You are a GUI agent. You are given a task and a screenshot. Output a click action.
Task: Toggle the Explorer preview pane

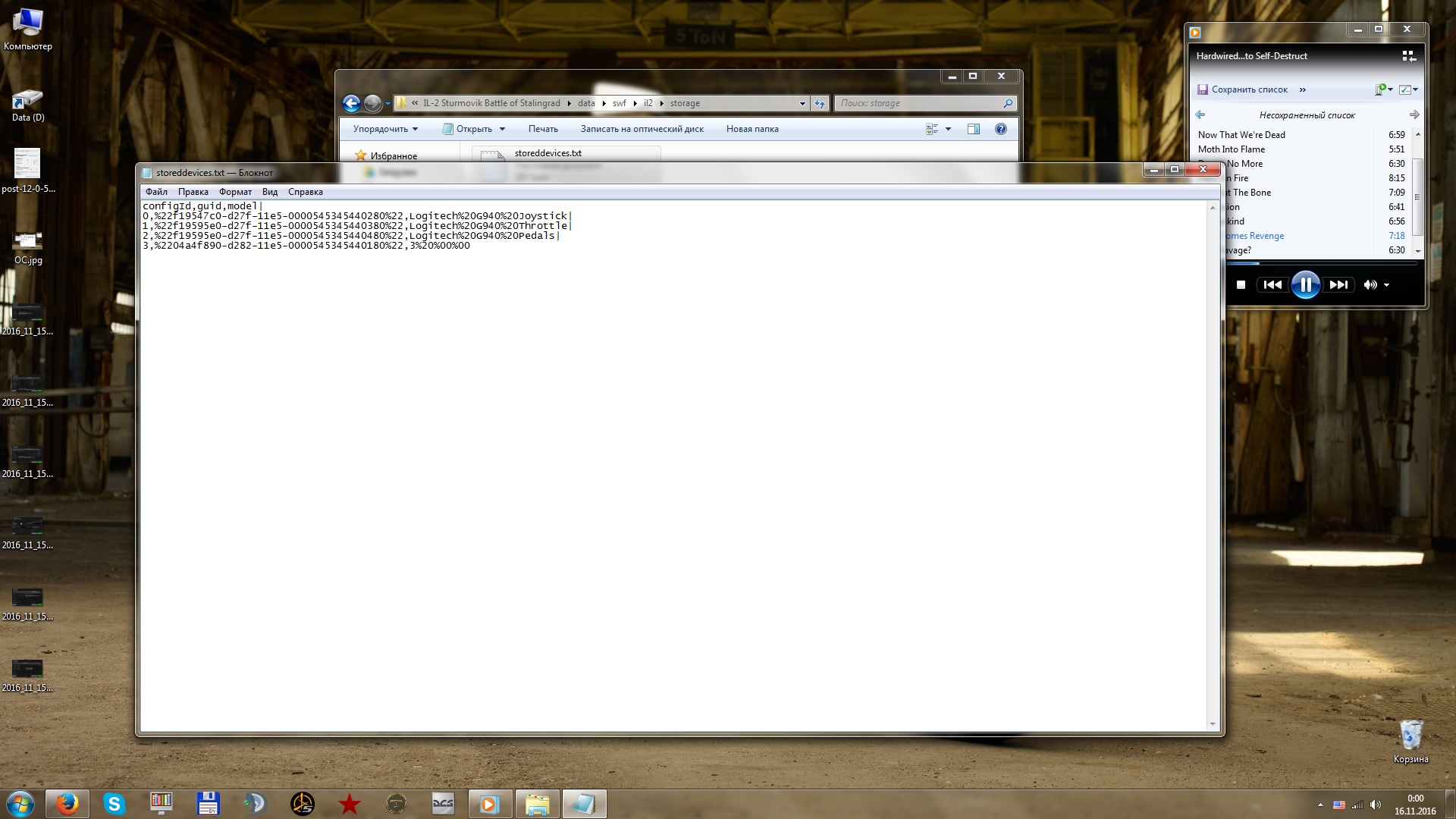[x=974, y=129]
